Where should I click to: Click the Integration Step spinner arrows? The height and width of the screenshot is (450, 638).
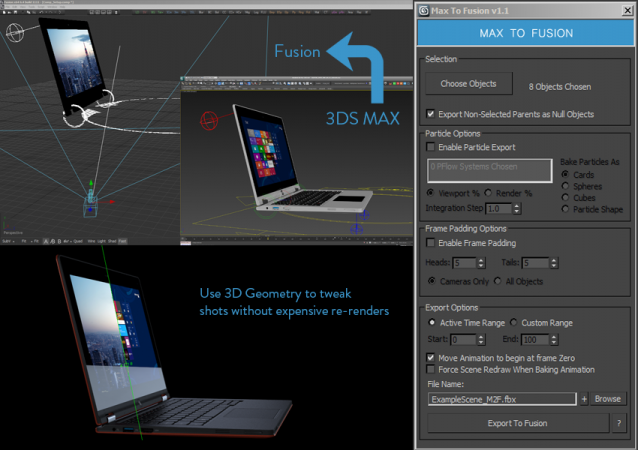[x=517, y=209]
